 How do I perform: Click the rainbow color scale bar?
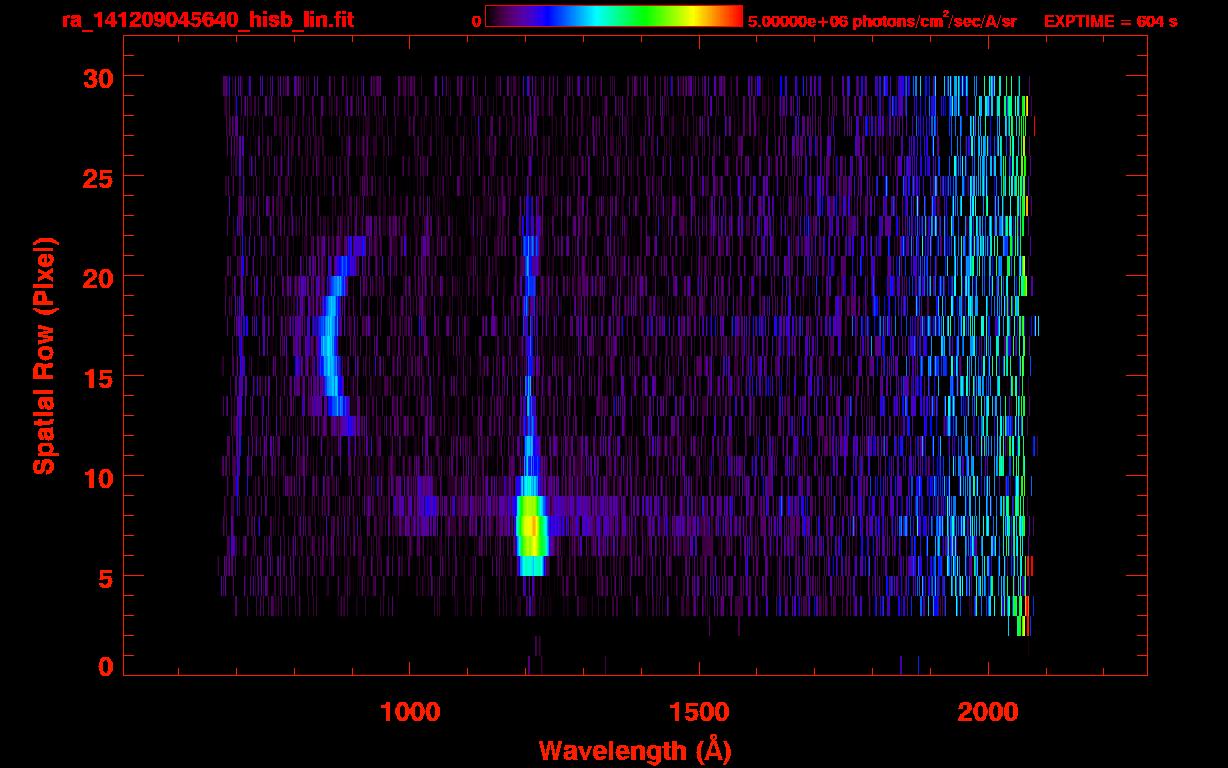614,17
